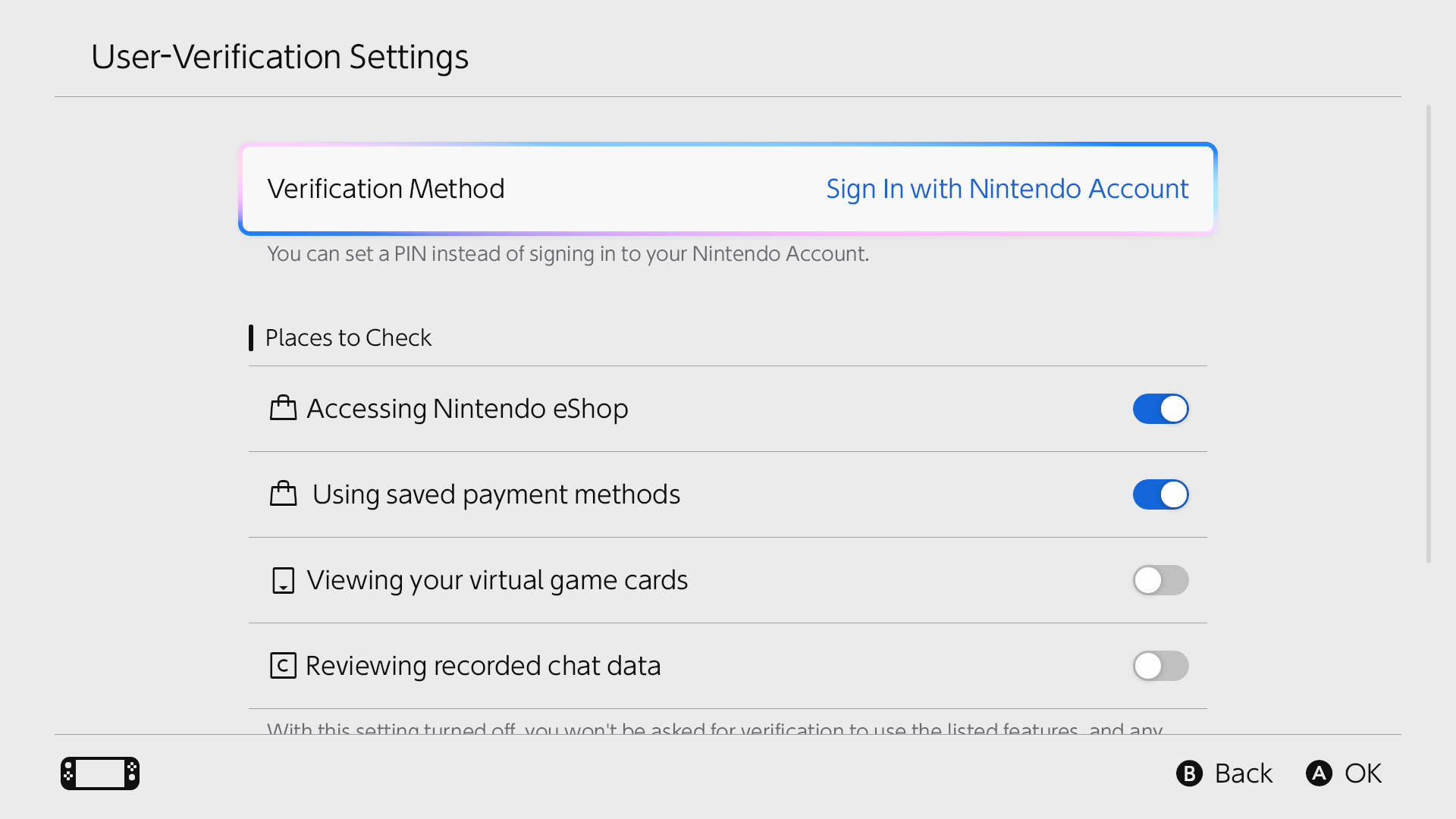This screenshot has height=819, width=1456.
Task: Click the PIN hint text below Verification Method
Action: (568, 254)
